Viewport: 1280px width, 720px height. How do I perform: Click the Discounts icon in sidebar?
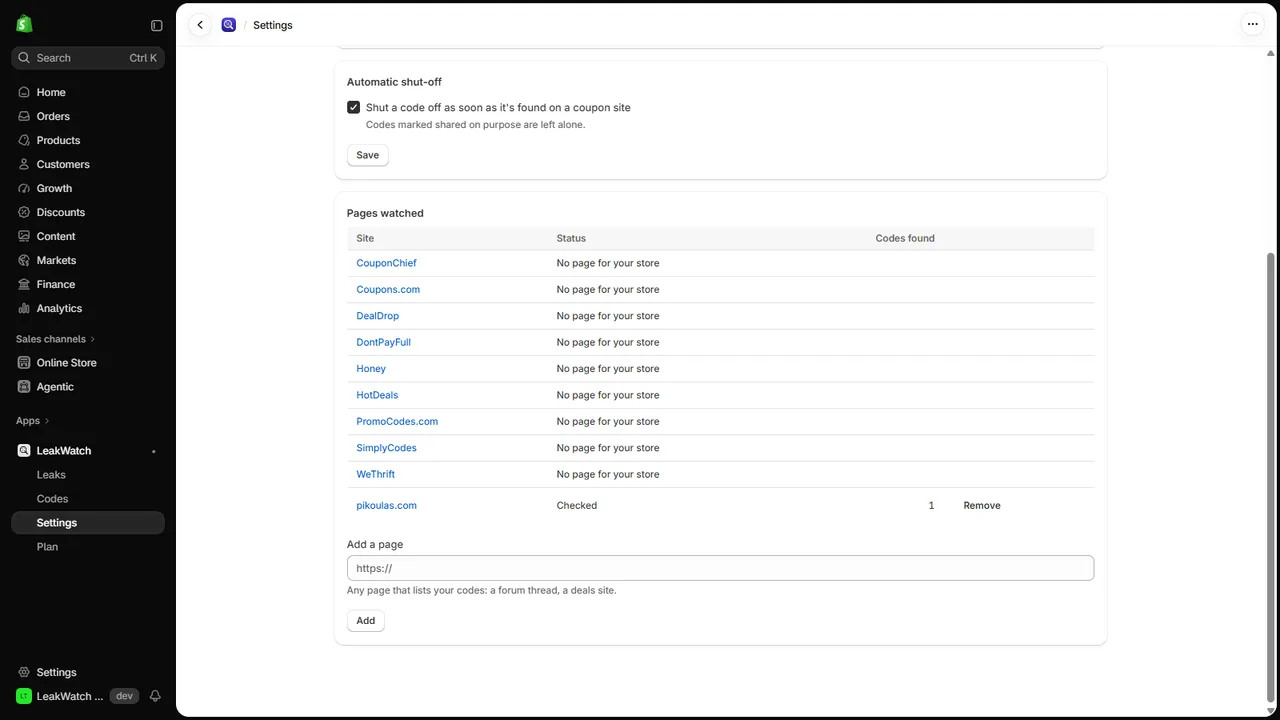(x=24, y=212)
